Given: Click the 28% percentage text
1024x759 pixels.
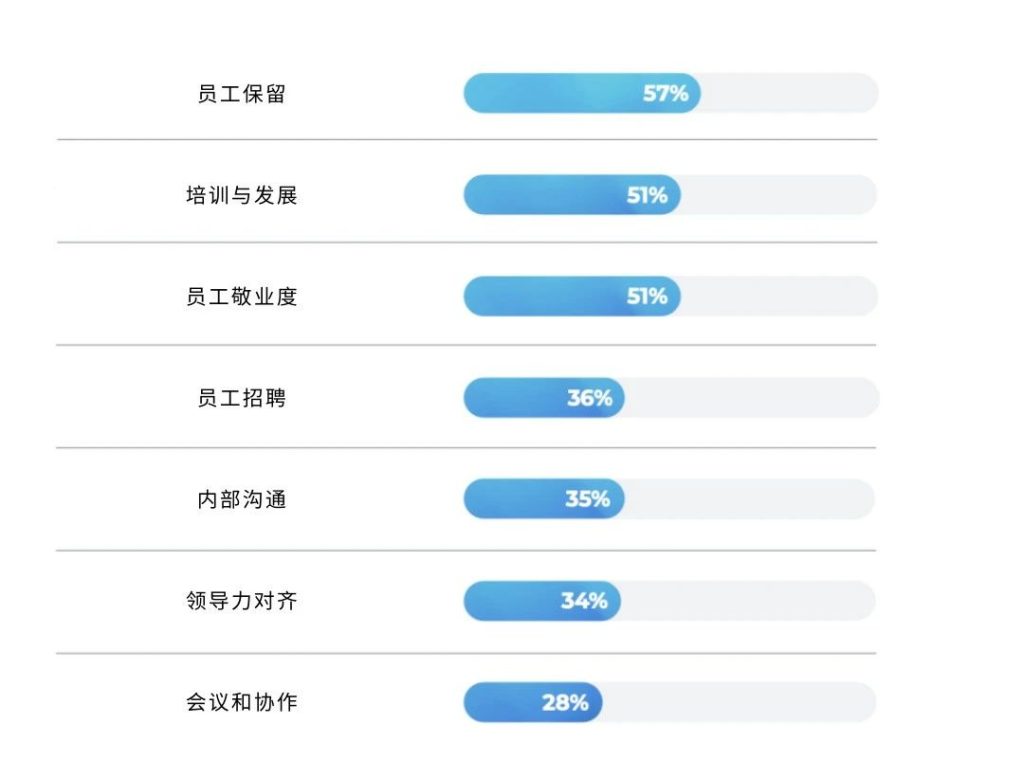Looking at the screenshot, I should click(565, 703).
